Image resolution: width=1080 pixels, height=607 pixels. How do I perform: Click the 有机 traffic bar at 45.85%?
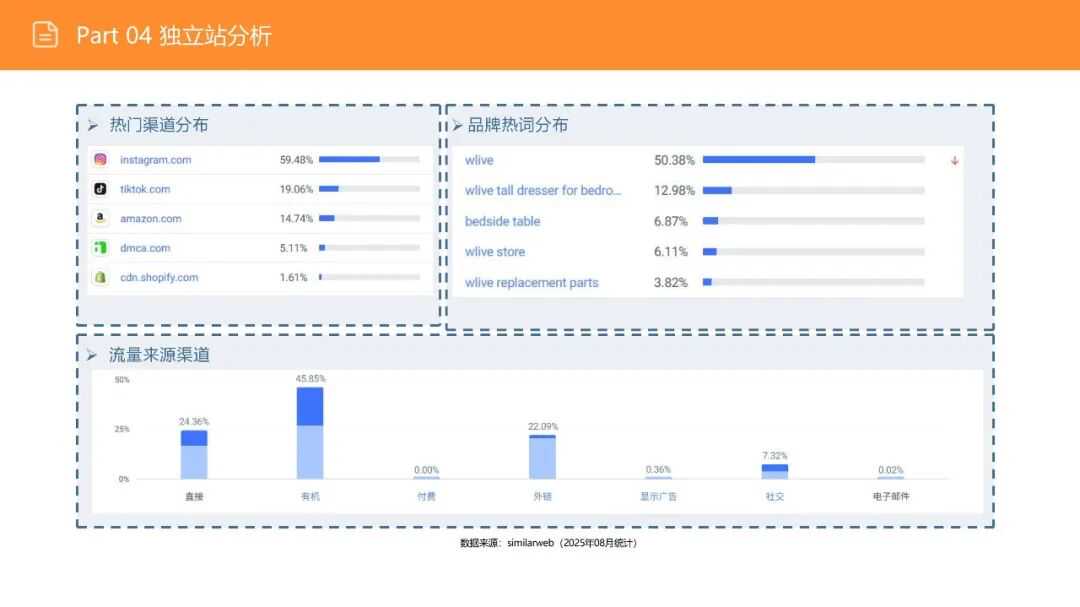pyautogui.click(x=310, y=433)
